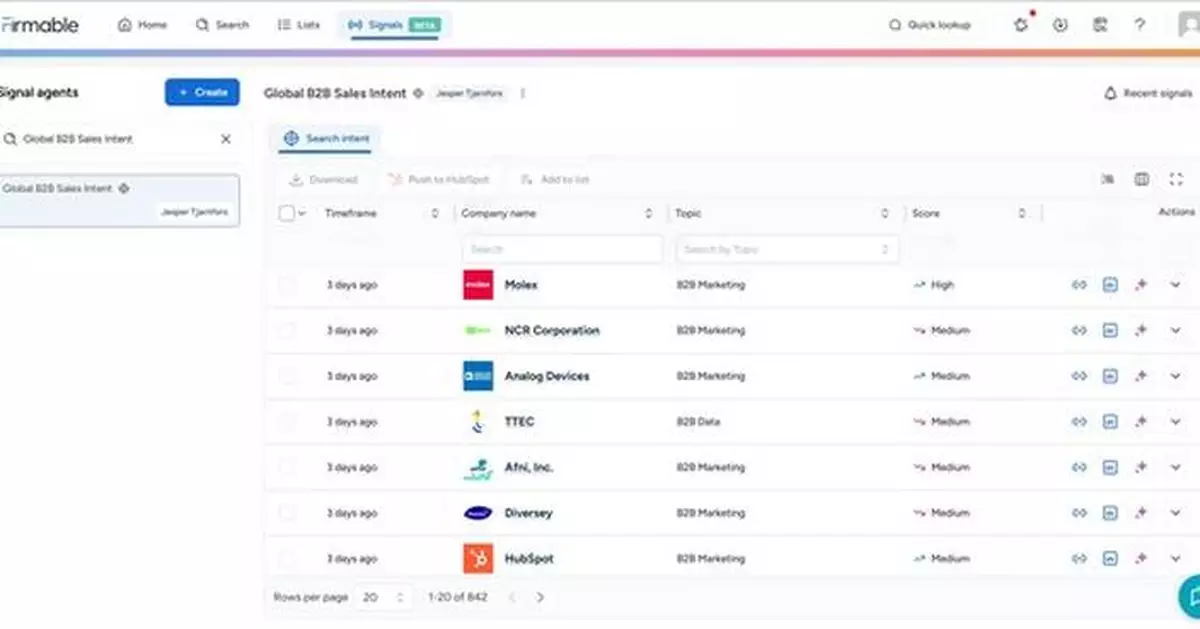
Task: Click the chart icon on the TTEC row
Action: pyautogui.click(x=1111, y=421)
